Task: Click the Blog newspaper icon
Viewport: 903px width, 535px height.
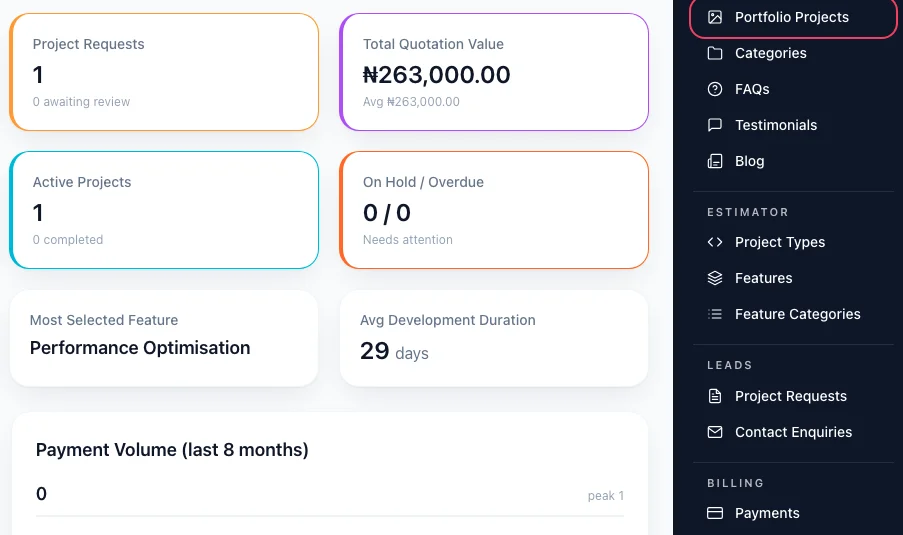Action: pos(715,161)
